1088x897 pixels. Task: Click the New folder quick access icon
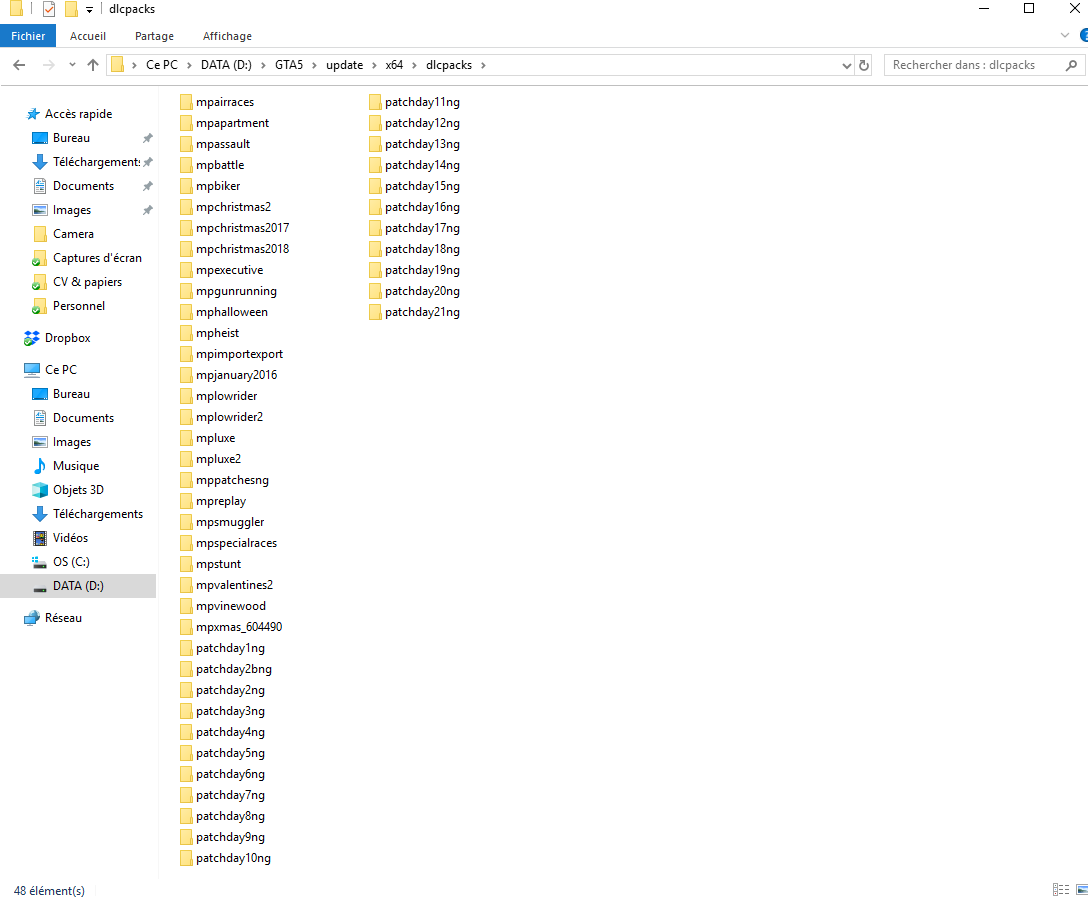click(71, 9)
